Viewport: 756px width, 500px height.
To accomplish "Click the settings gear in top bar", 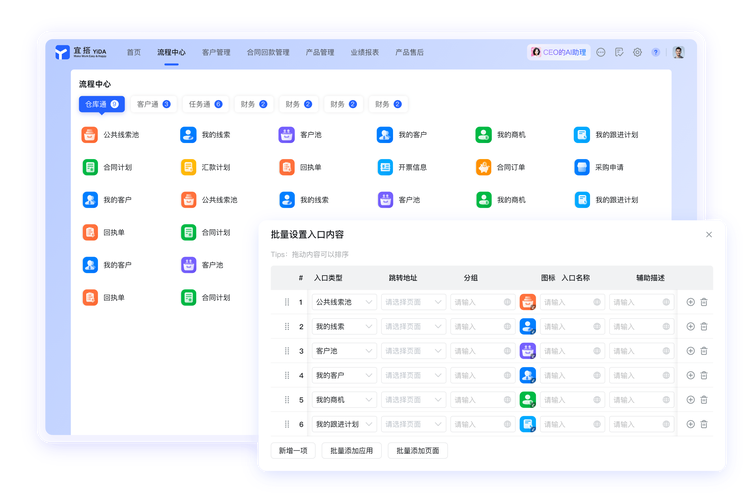I will coord(637,52).
